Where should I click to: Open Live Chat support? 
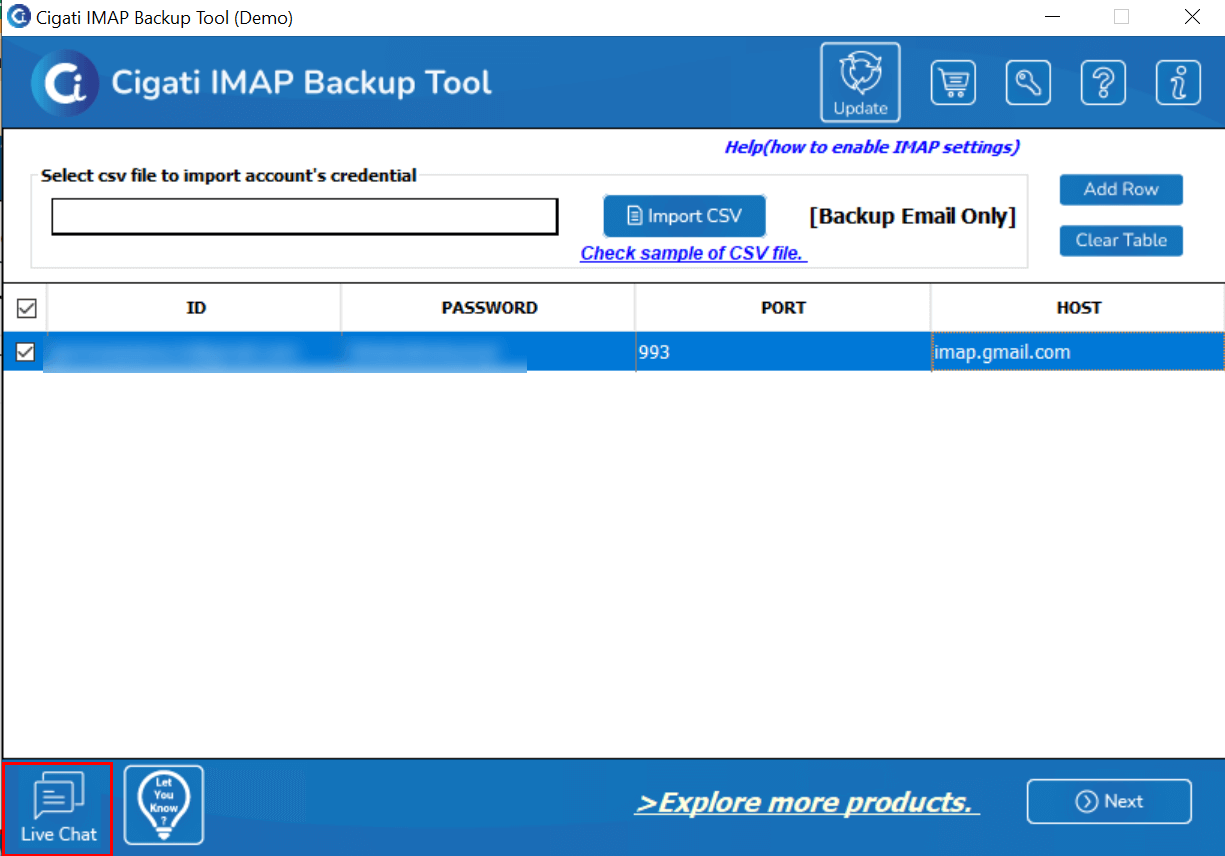click(x=58, y=808)
